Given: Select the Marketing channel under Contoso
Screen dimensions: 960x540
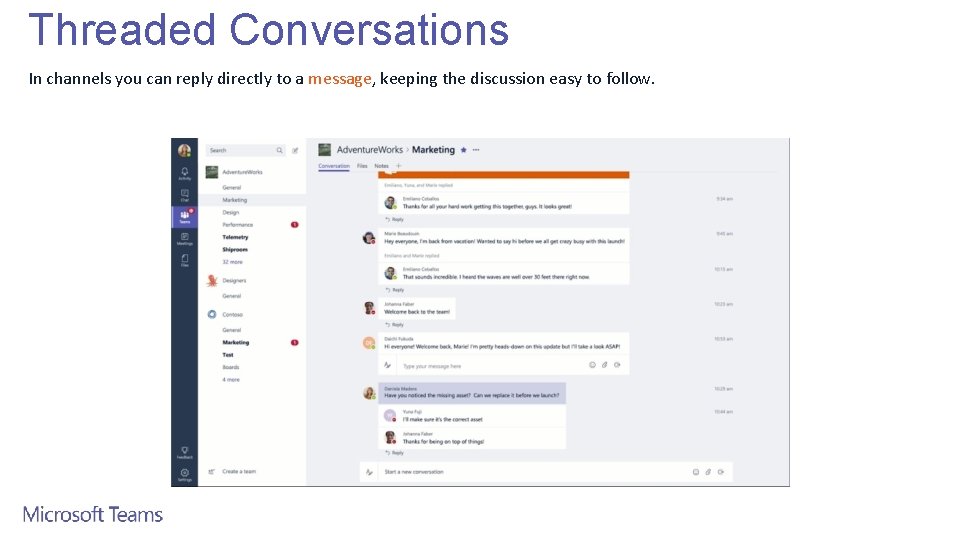Looking at the screenshot, I should tap(236, 343).
